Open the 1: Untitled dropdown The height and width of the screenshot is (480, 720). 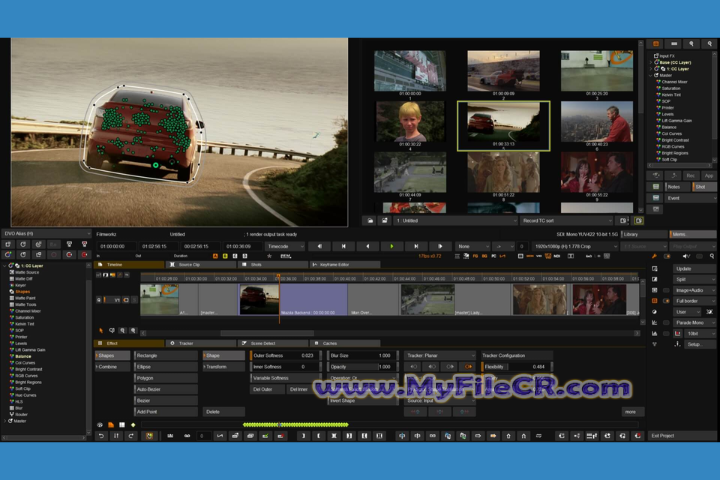pyautogui.click(x=455, y=220)
